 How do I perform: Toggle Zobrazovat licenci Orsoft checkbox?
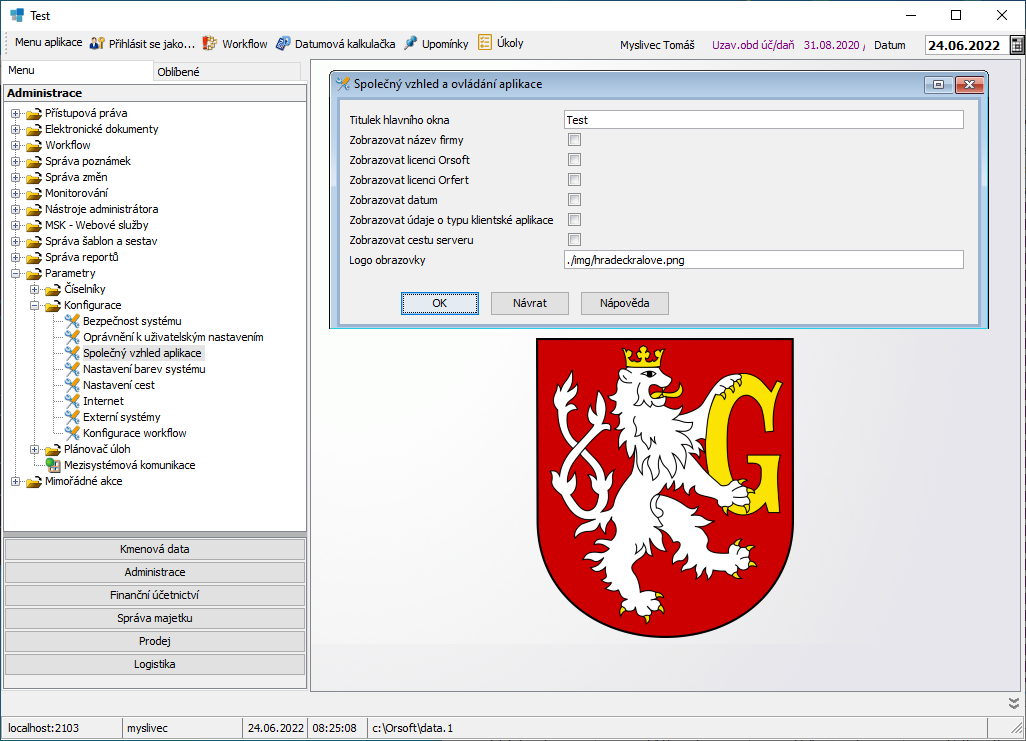click(x=575, y=160)
